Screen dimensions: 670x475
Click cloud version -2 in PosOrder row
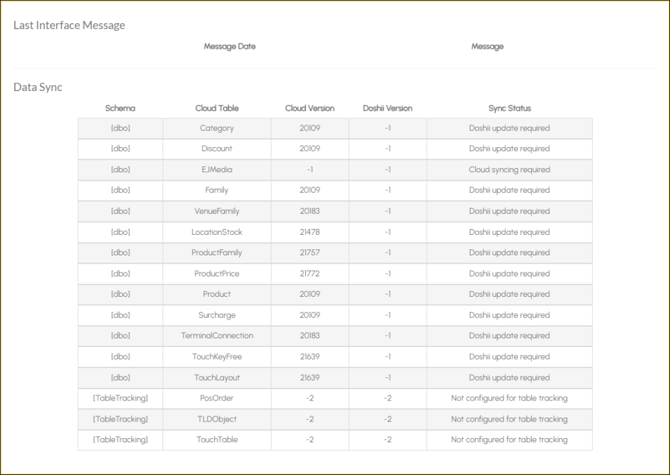[310, 398]
